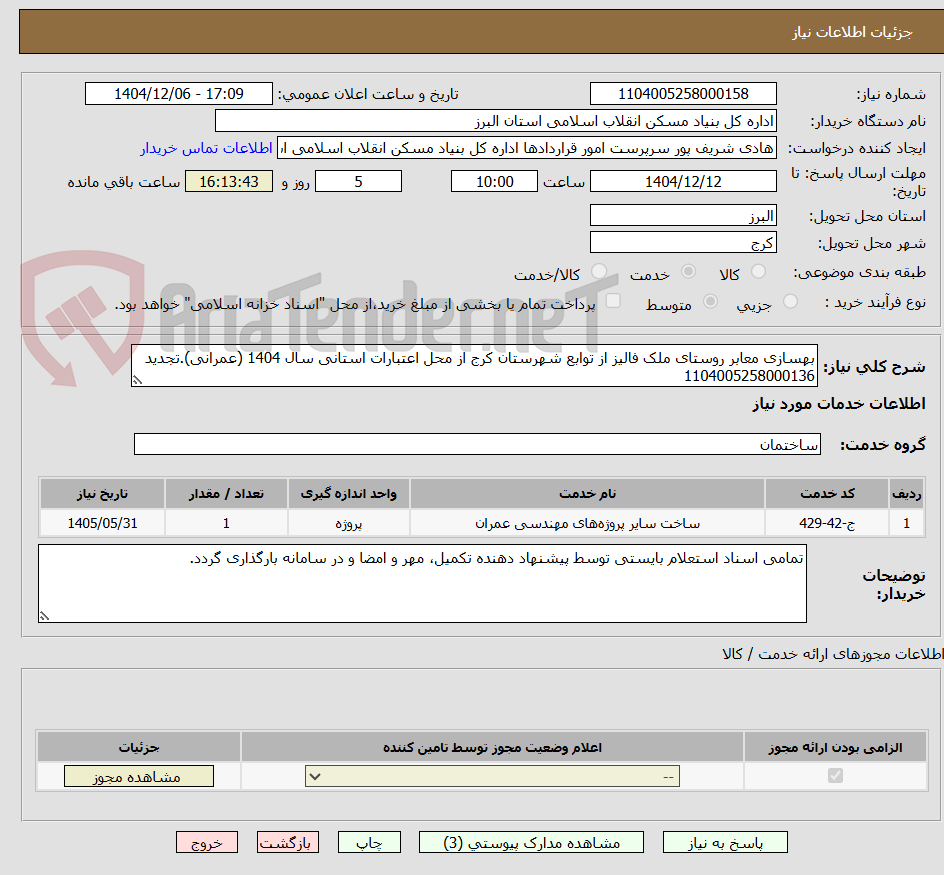The image size is (944, 875).
Task: Click the نام خدمت column header
Action: (x=587, y=494)
